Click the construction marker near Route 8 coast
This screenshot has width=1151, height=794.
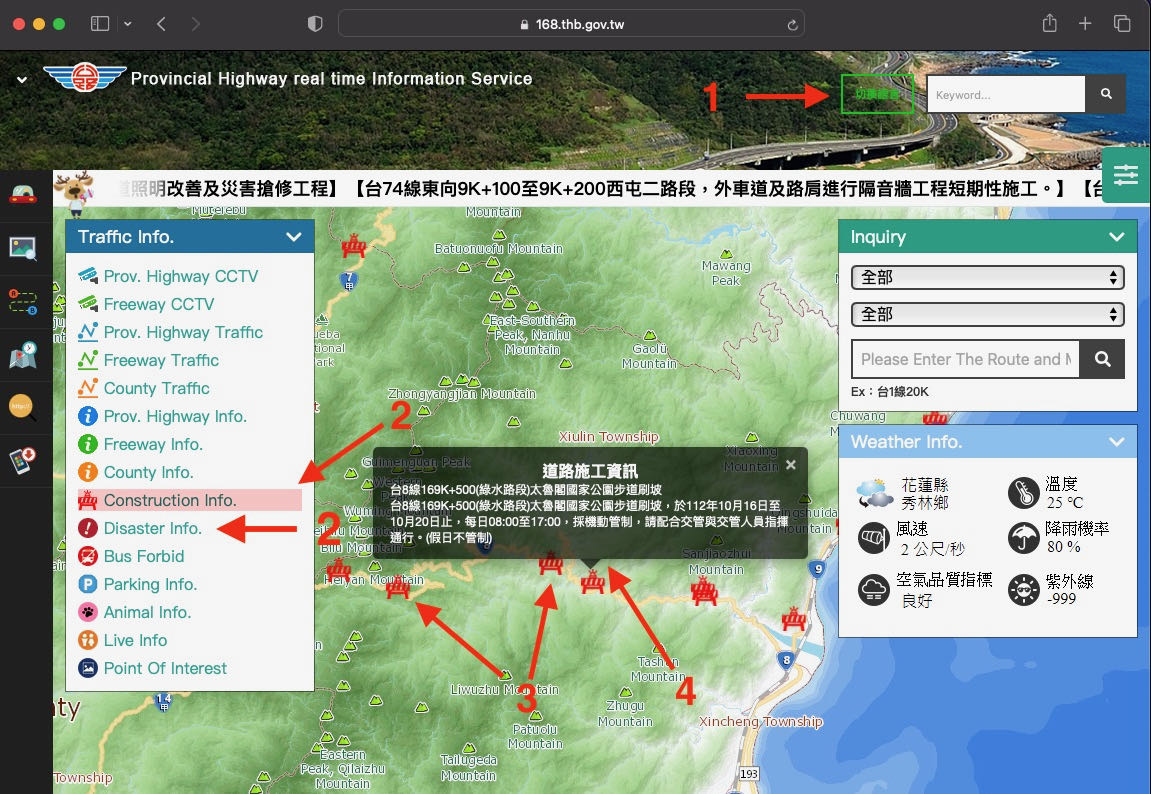tap(794, 619)
